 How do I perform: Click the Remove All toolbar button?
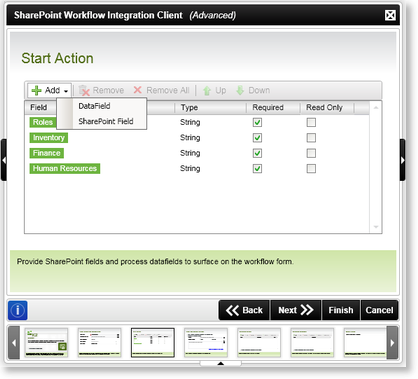click(161, 90)
